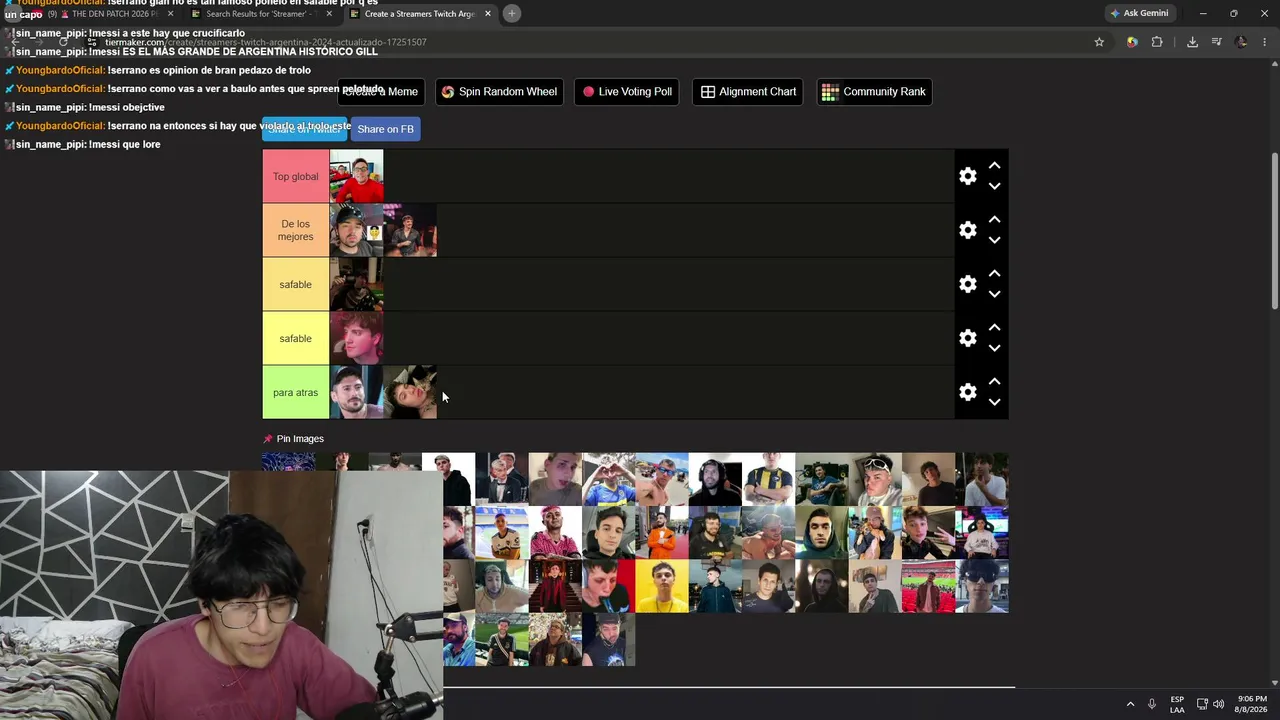Viewport: 1280px width, 720px height.
Task: Move Top global row up
Action: tap(994, 166)
